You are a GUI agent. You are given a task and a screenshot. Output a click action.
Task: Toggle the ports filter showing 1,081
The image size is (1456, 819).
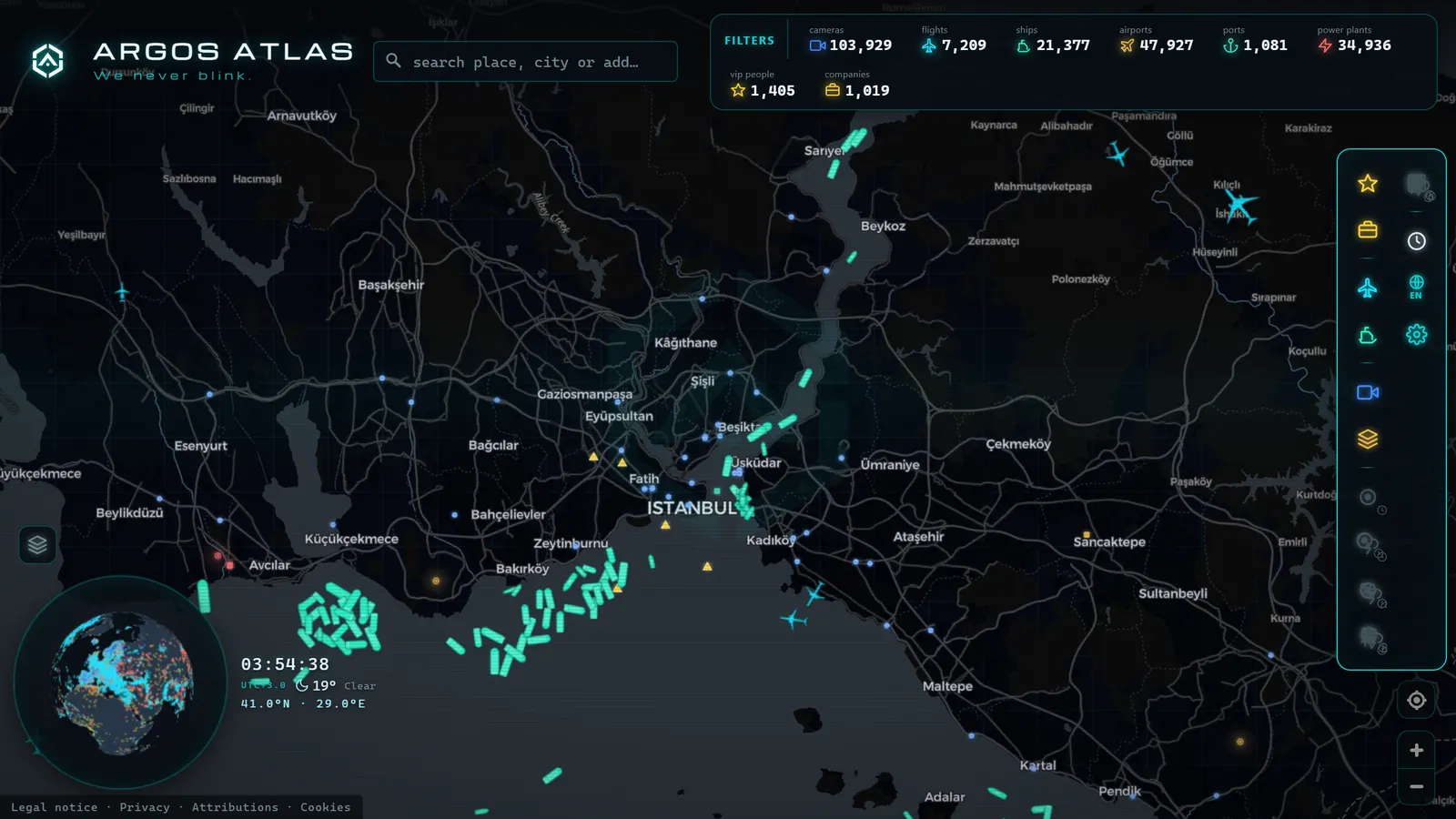1255,39
